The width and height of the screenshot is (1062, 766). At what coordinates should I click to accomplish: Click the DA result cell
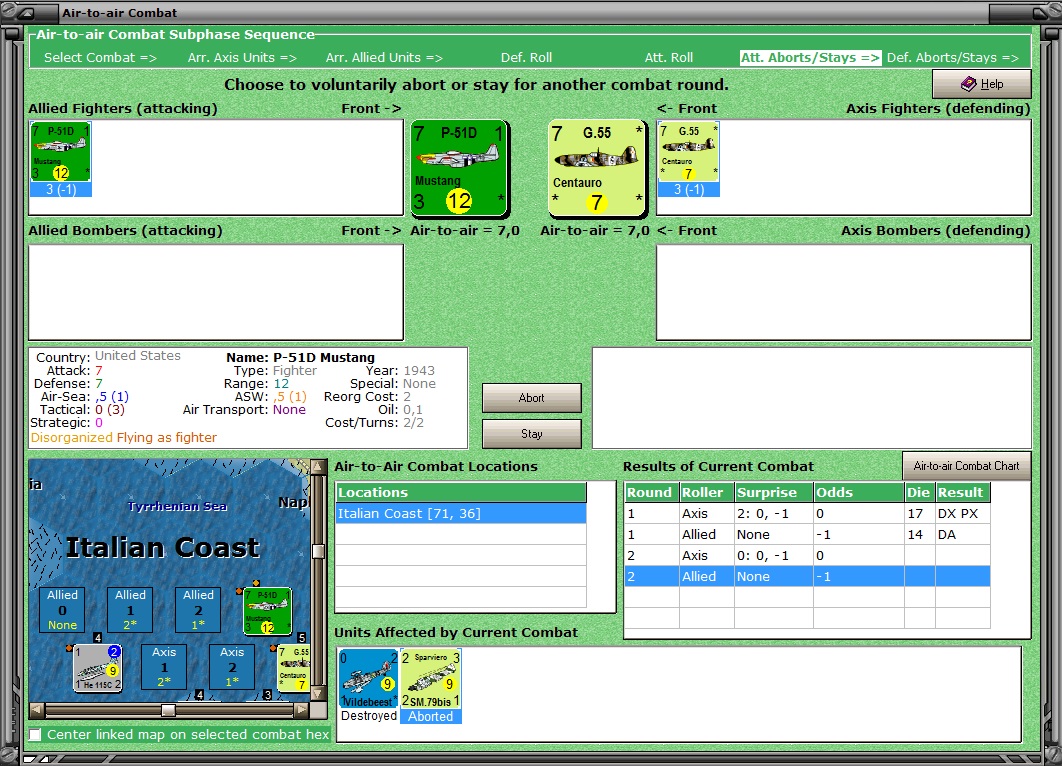coord(962,534)
